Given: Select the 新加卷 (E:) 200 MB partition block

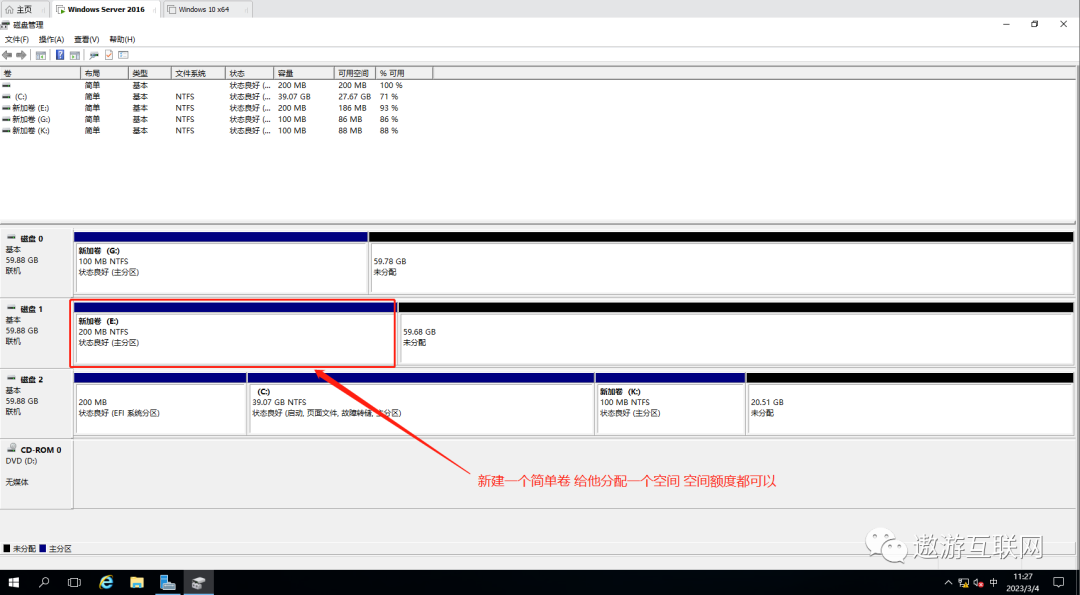Looking at the screenshot, I should point(234,333).
